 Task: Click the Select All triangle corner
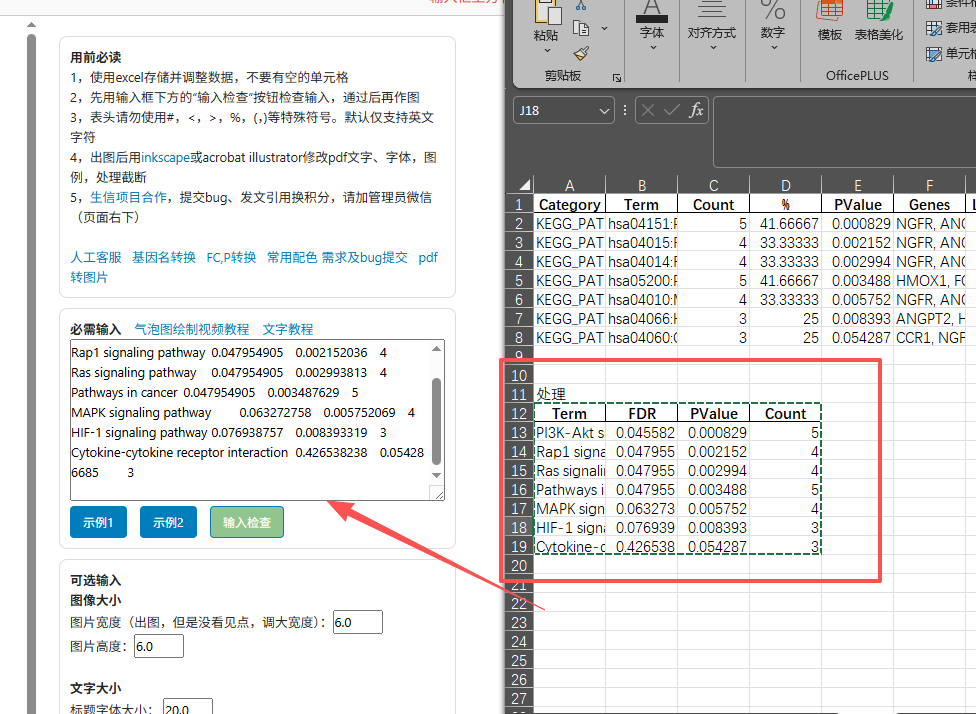click(523, 184)
